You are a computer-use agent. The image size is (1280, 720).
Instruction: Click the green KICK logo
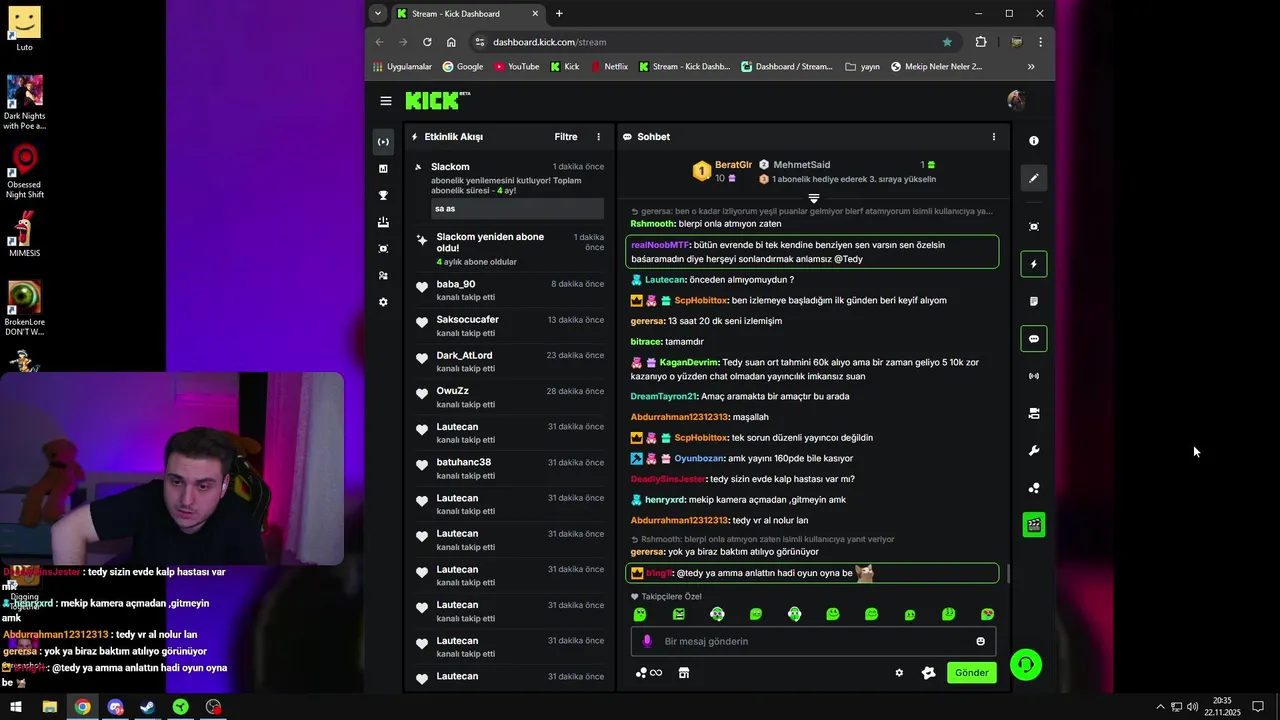point(437,100)
